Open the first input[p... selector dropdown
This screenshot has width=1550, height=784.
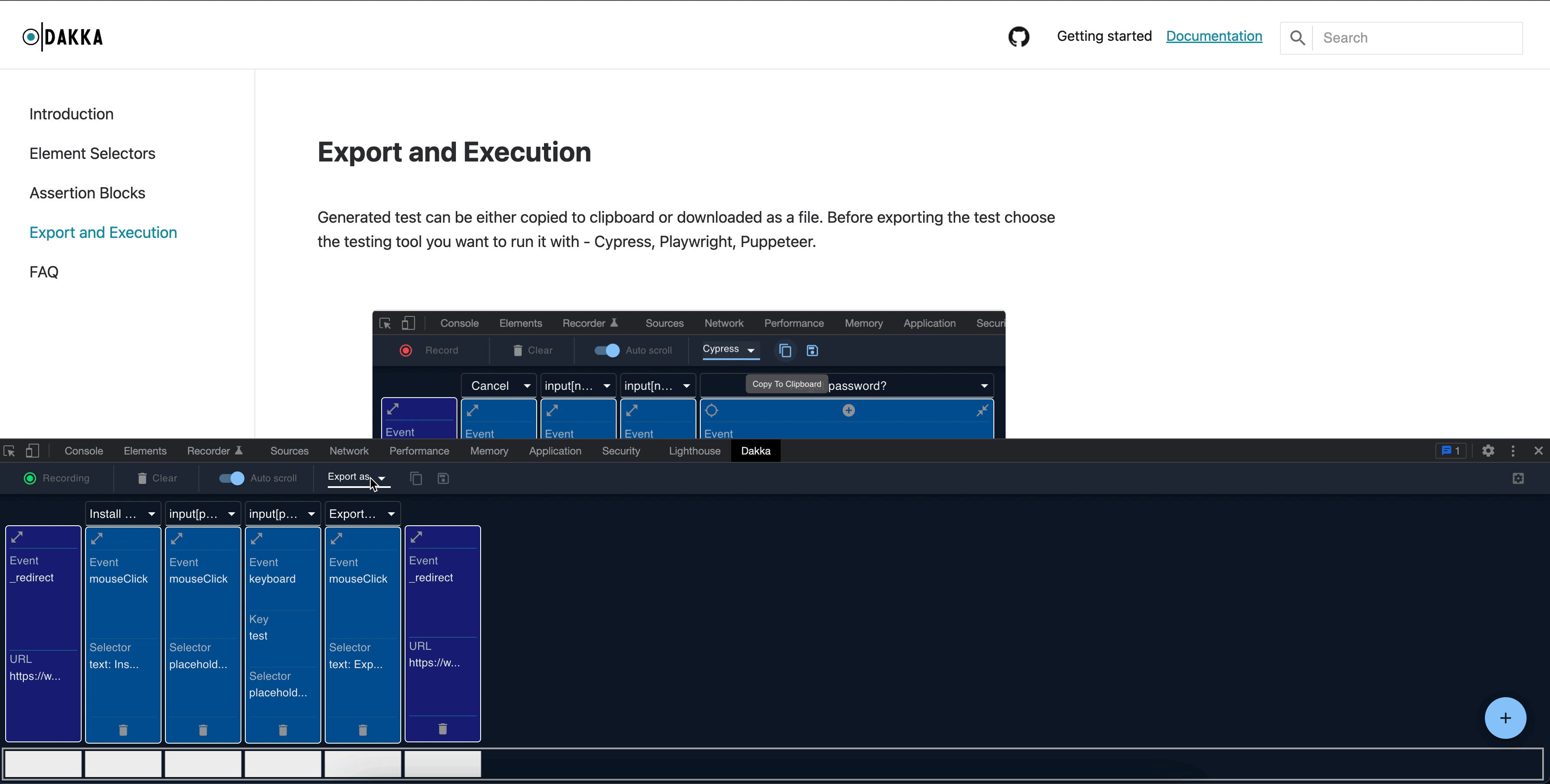point(203,514)
